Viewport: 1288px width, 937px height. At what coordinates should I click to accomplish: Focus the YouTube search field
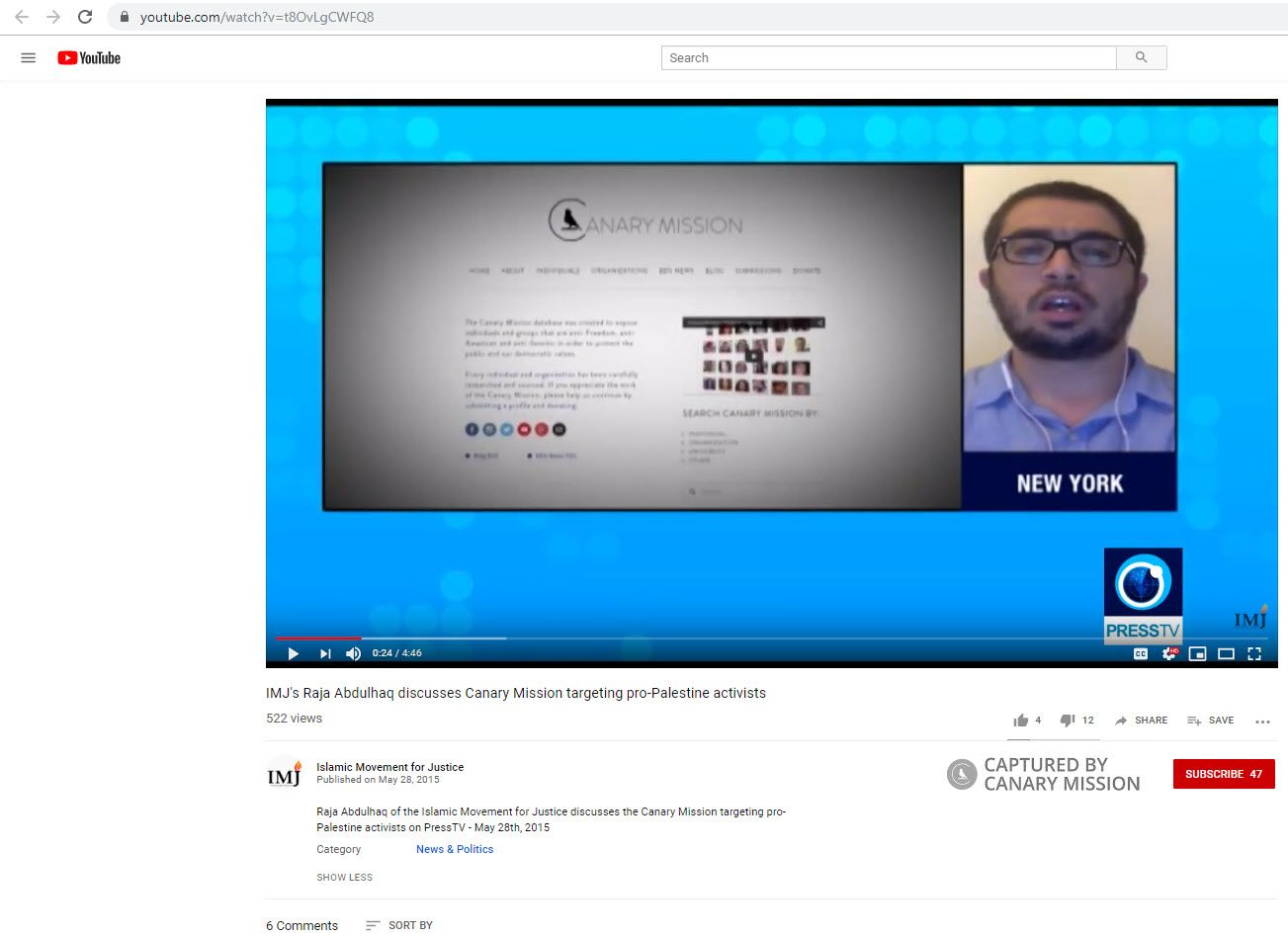click(888, 58)
